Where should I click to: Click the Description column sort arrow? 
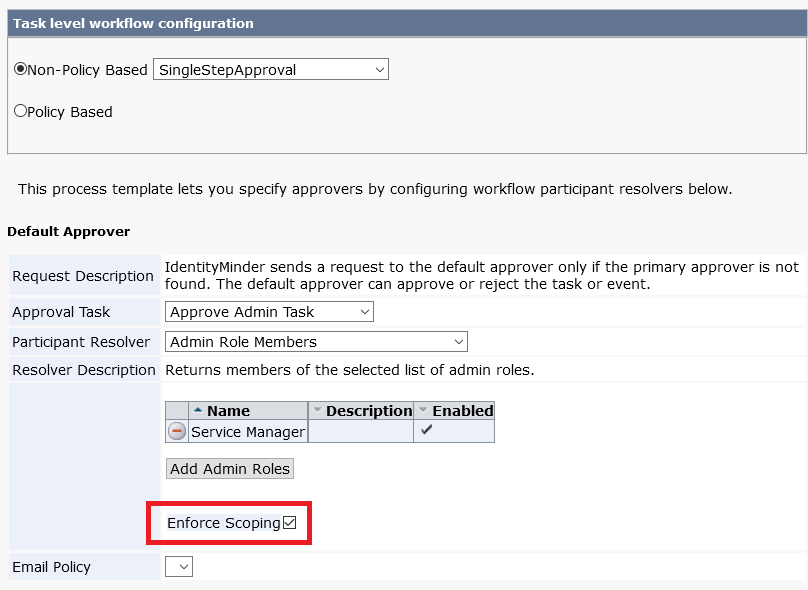(x=318, y=411)
